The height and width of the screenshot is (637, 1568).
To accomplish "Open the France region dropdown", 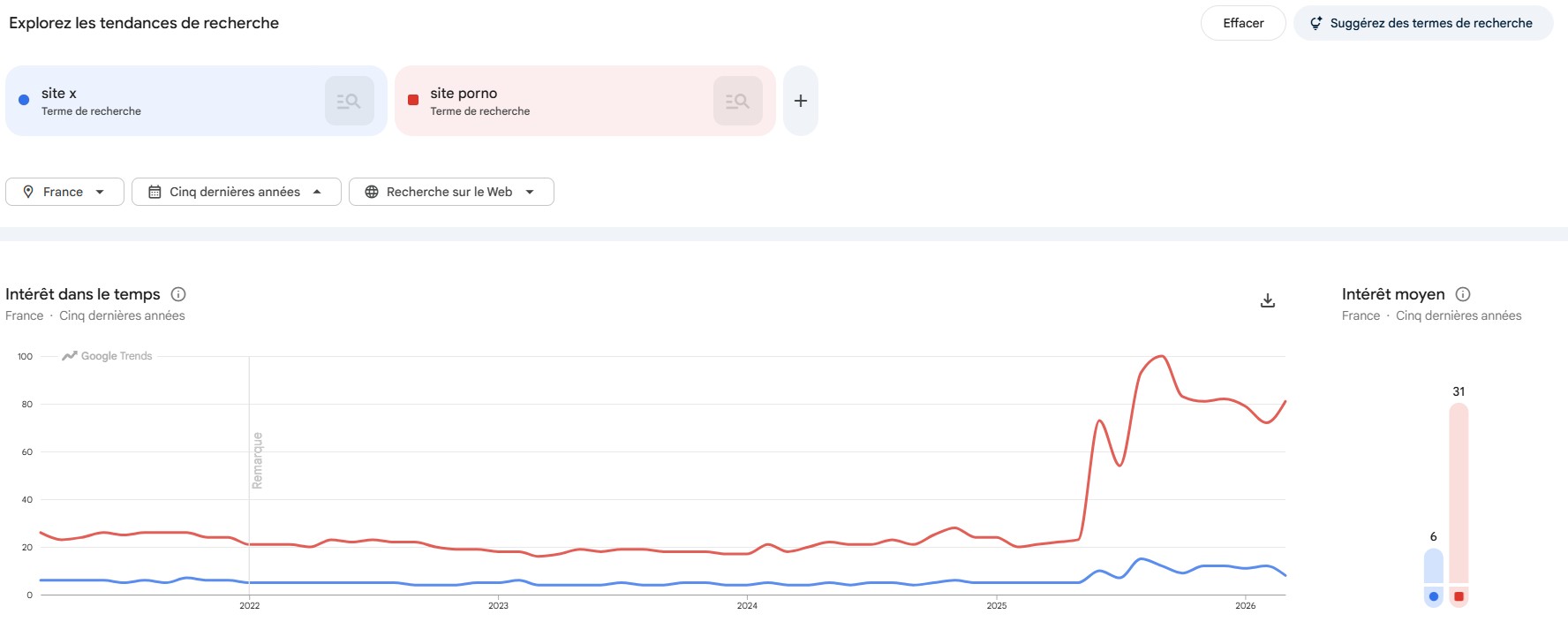I will tap(64, 192).
